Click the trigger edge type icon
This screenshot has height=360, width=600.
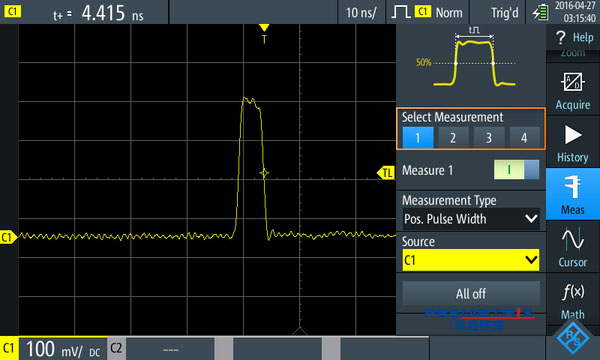click(400, 12)
